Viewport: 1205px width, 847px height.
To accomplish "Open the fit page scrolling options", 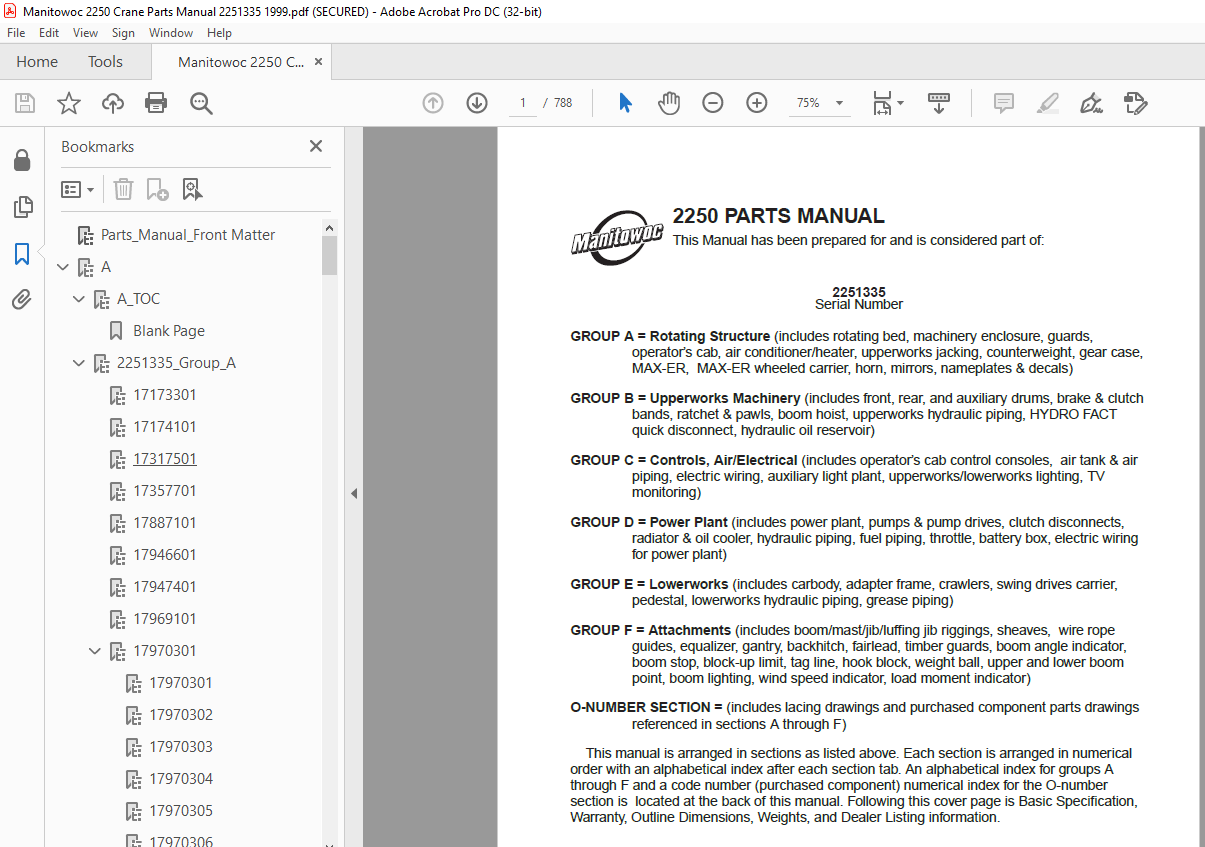I will click(887, 103).
